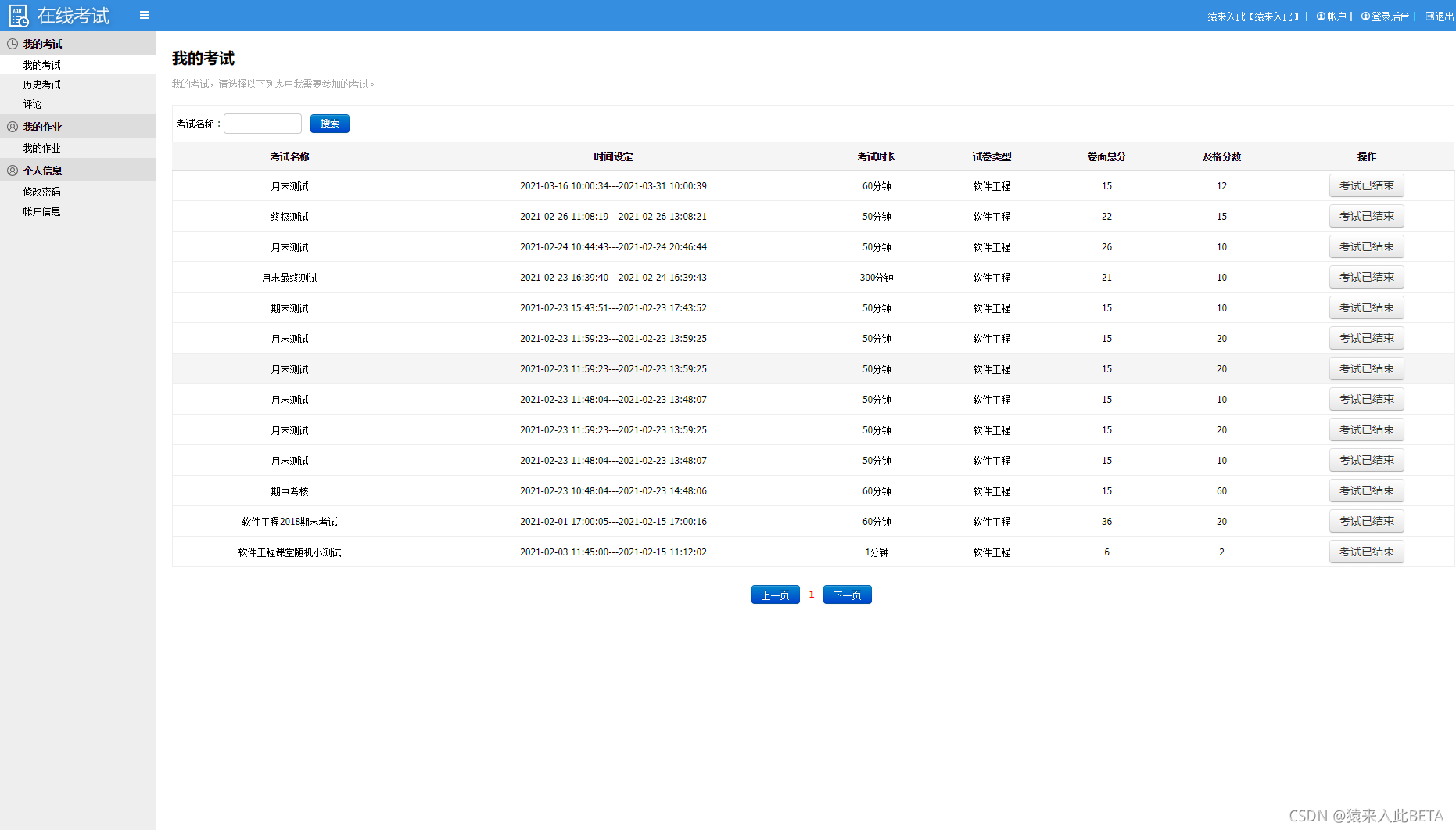Select the exam name 期中考核
Image resolution: width=1456 pixels, height=830 pixels.
(290, 491)
